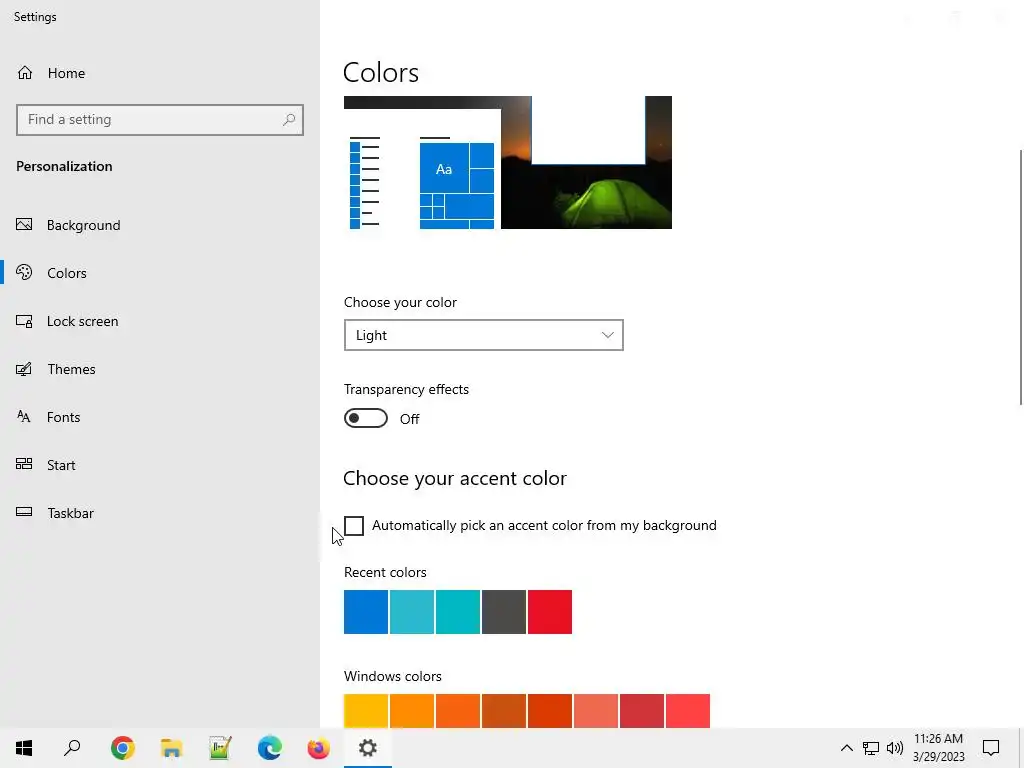The image size is (1024, 768).
Task: Click the Home house icon in the sidebar
Action: [25, 72]
